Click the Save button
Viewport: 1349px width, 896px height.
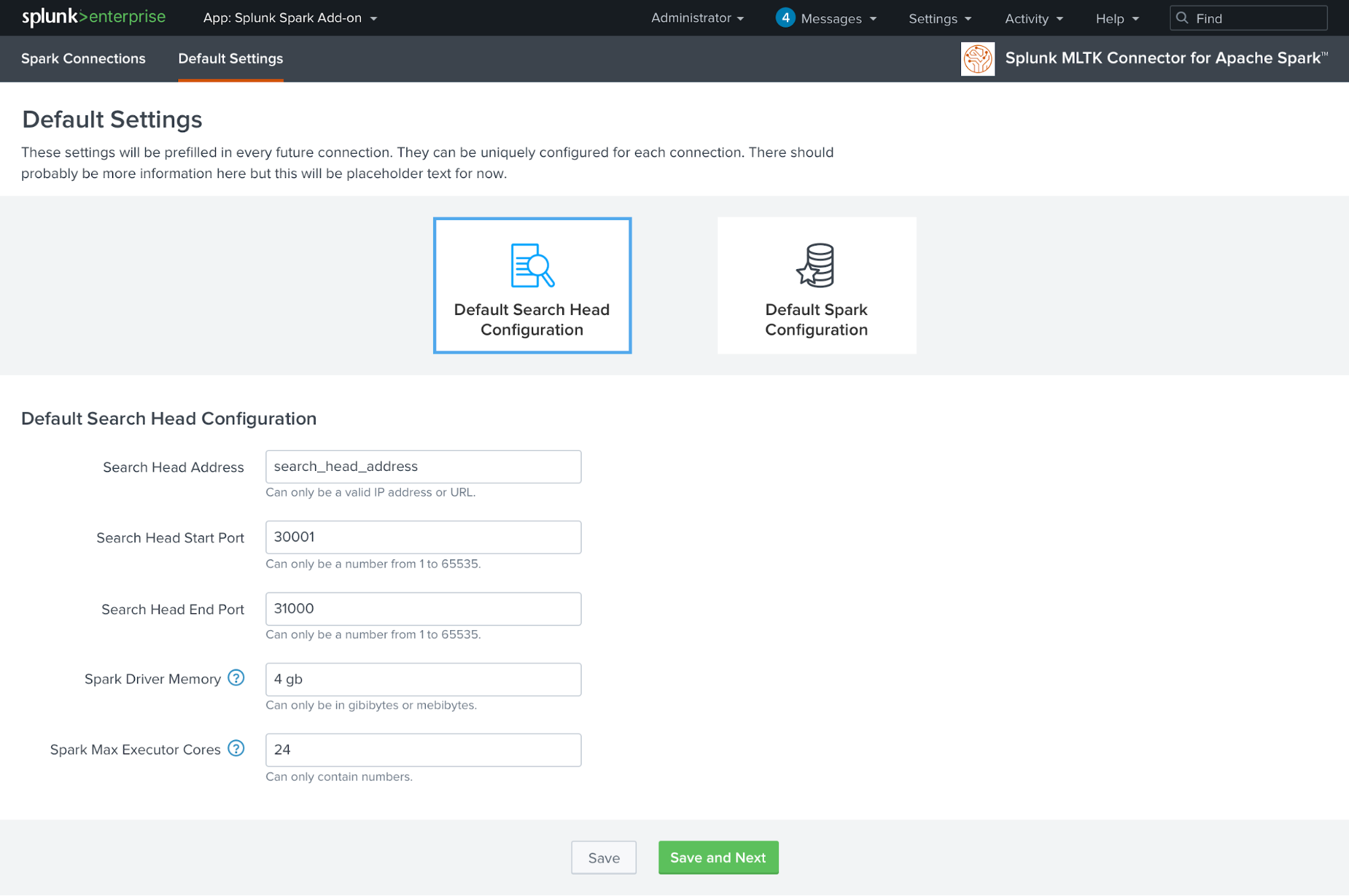point(603,858)
